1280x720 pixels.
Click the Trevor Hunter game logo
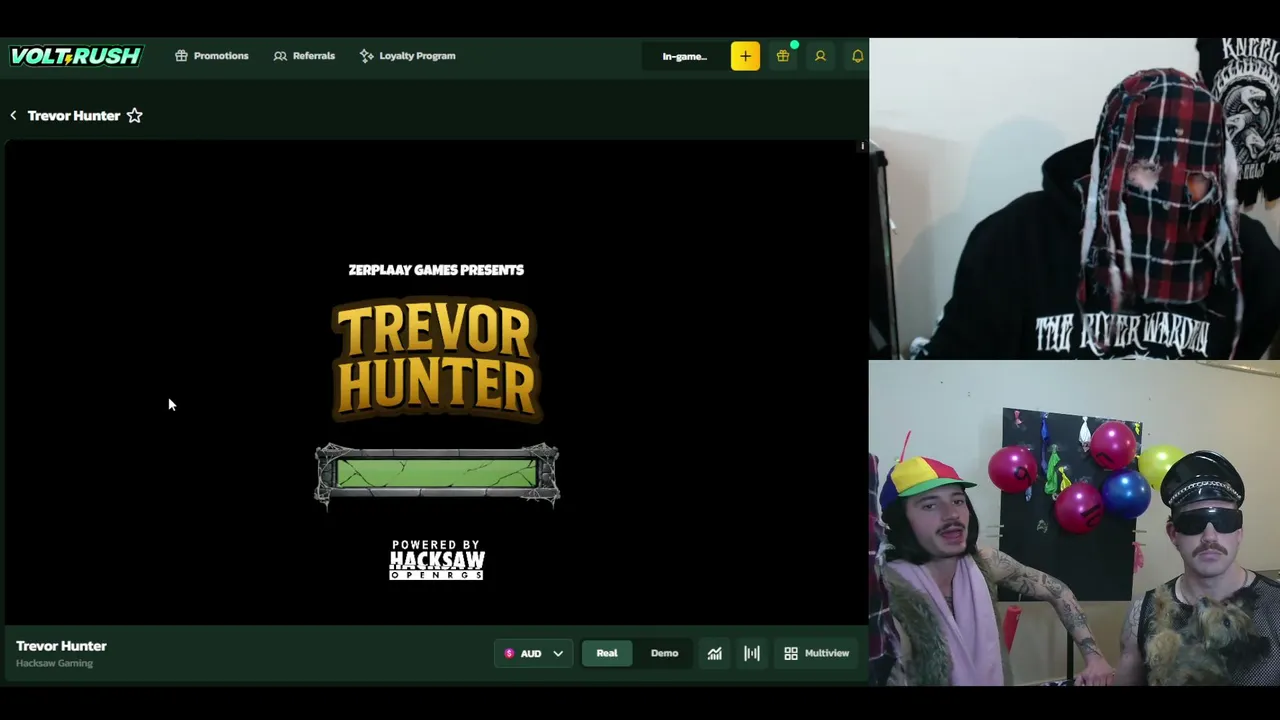click(436, 360)
